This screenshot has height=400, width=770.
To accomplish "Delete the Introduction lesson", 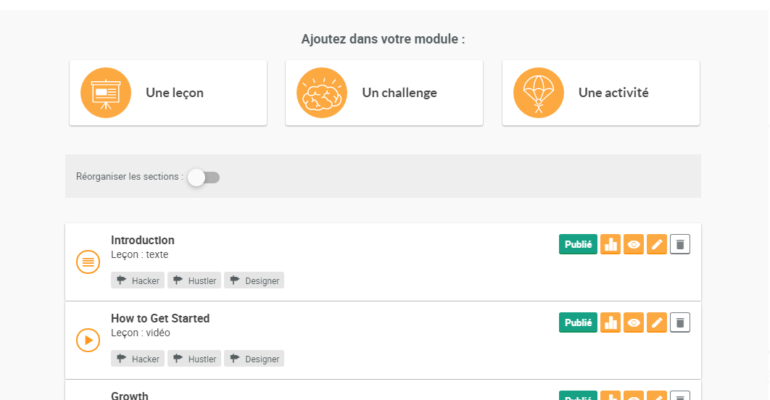I will [x=680, y=244].
